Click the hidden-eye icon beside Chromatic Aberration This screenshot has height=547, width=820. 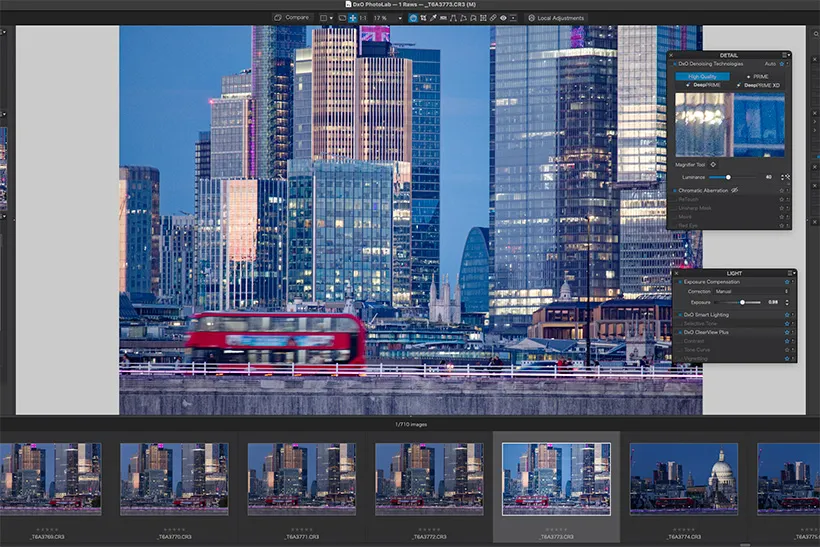[734, 190]
